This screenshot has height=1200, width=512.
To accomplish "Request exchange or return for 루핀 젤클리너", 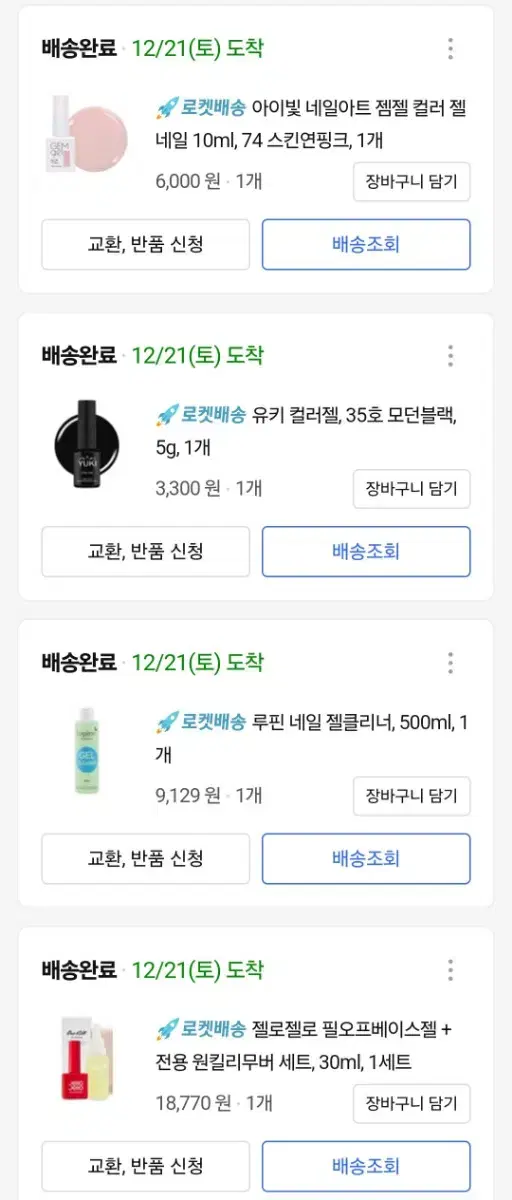I will click(146, 858).
